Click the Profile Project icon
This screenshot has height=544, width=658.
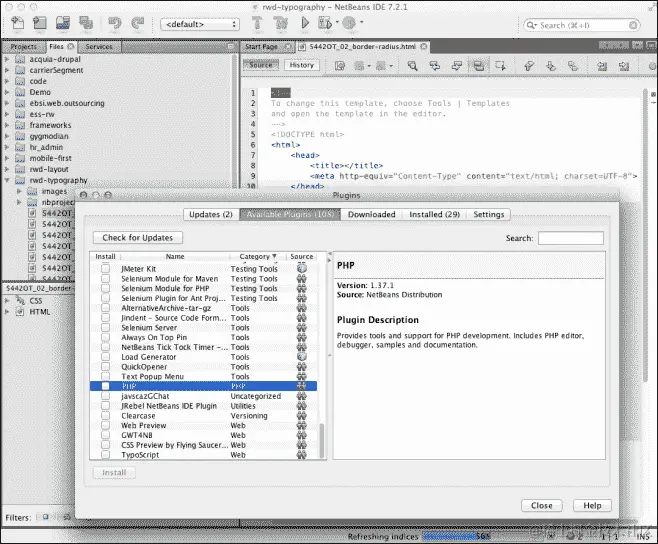coord(349,24)
